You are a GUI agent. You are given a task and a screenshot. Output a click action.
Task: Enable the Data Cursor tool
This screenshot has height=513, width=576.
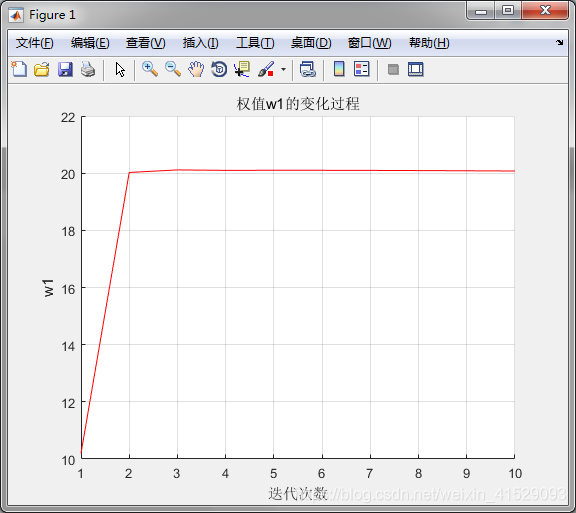(x=242, y=69)
